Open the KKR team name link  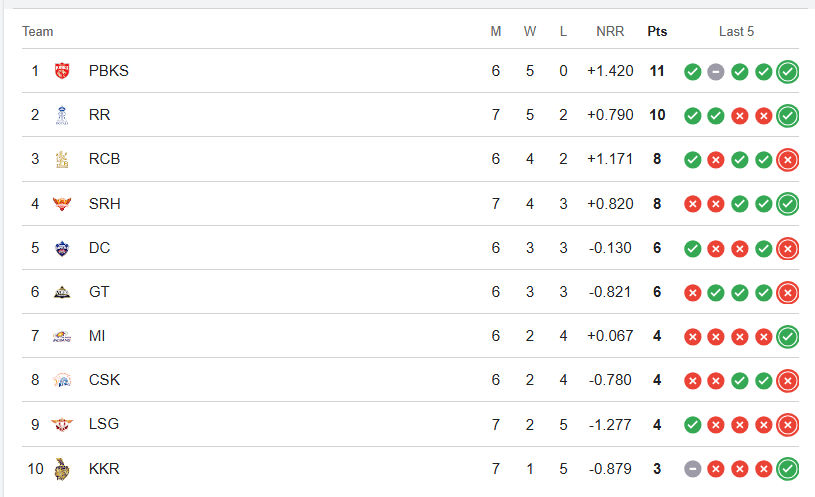(104, 468)
